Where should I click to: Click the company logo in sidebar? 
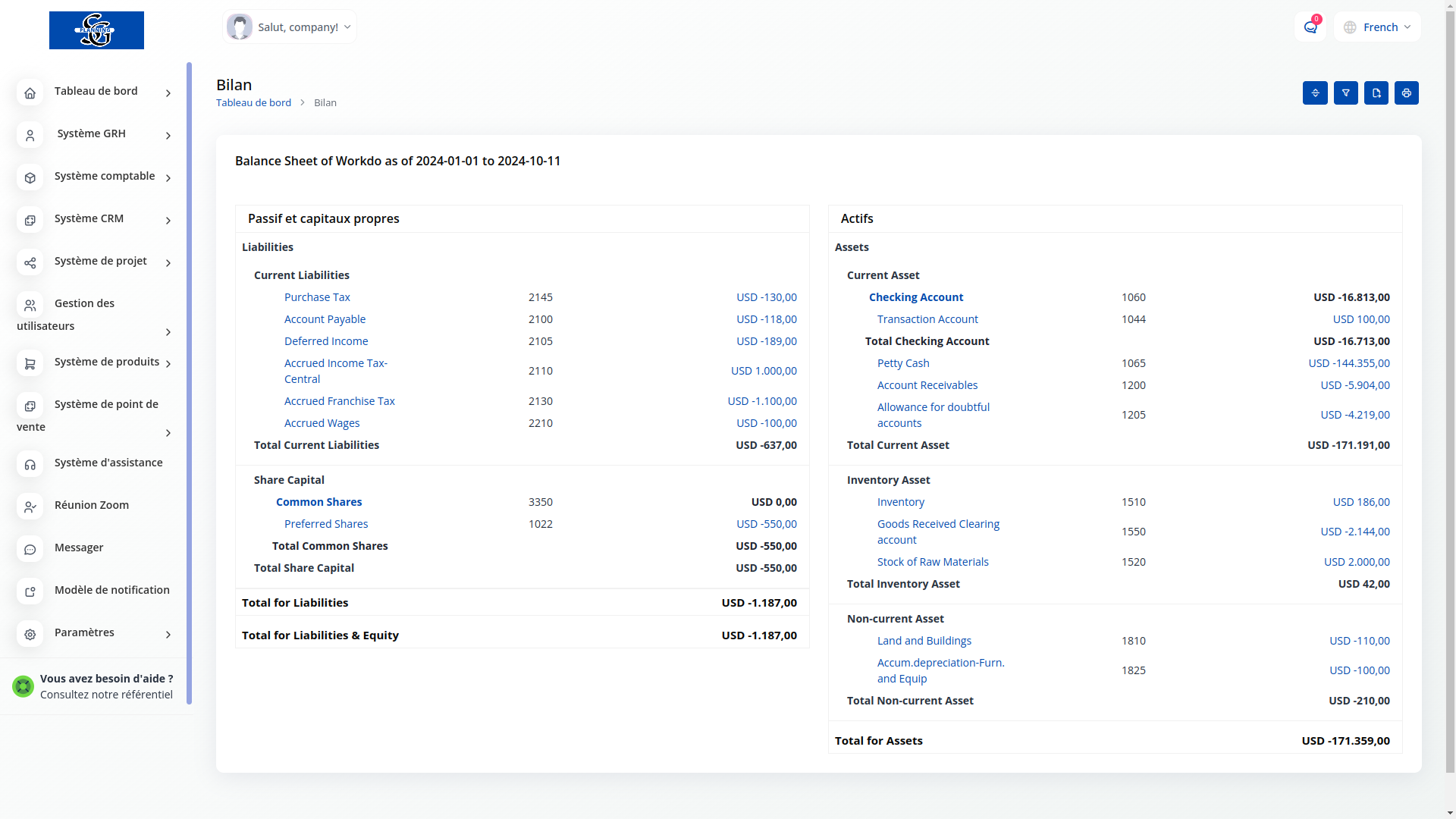[96, 30]
